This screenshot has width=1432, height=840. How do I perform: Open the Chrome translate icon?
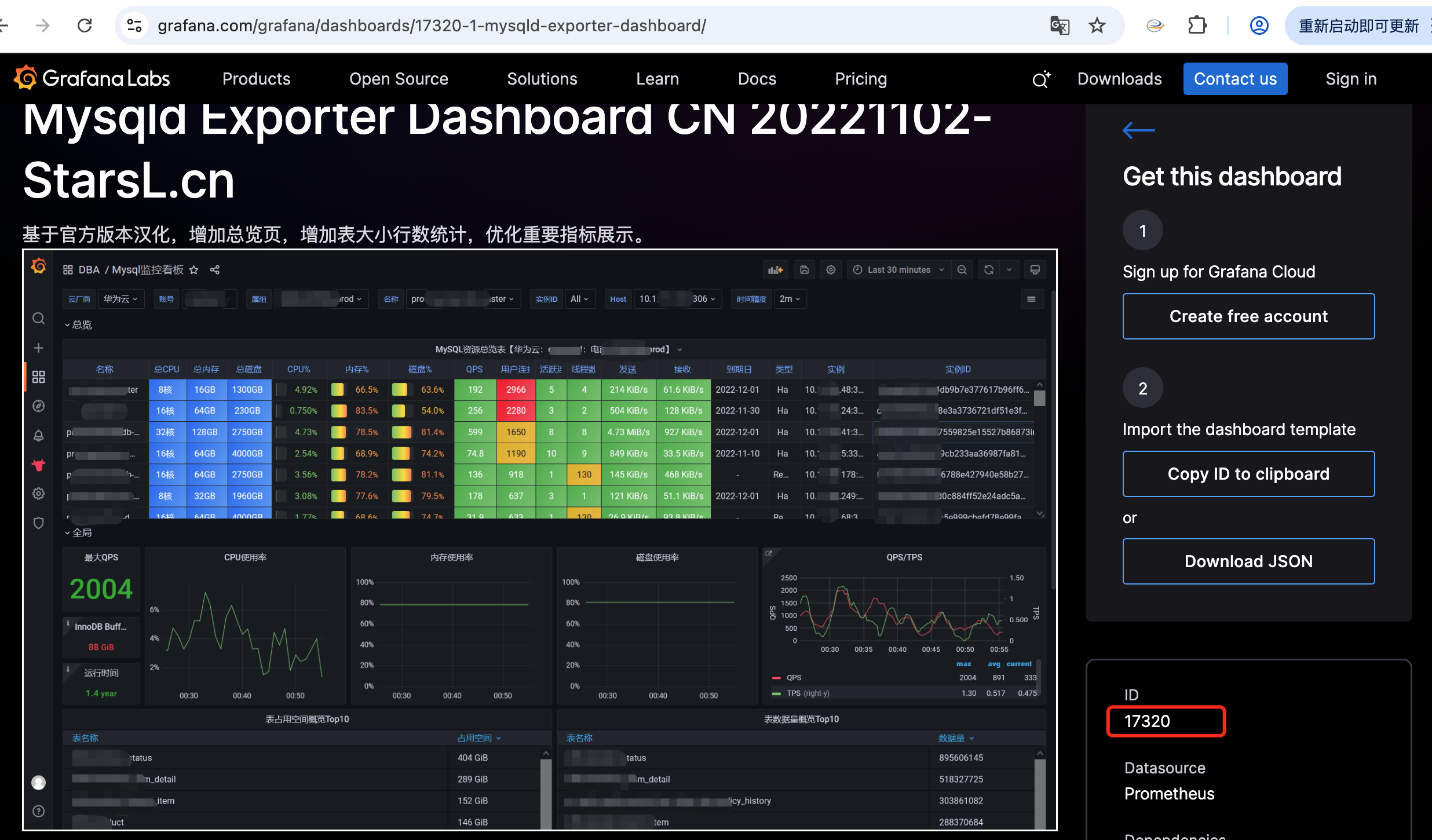(x=1060, y=25)
